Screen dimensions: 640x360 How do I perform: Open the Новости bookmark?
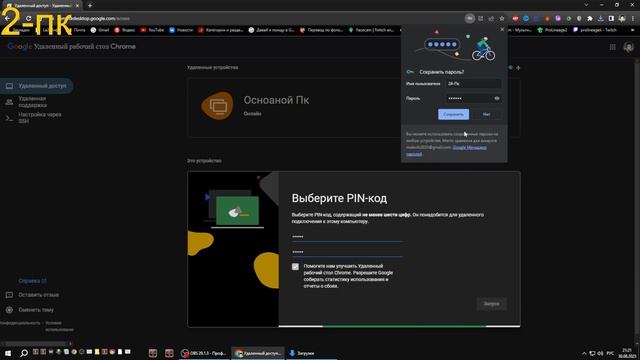pyautogui.click(x=181, y=30)
